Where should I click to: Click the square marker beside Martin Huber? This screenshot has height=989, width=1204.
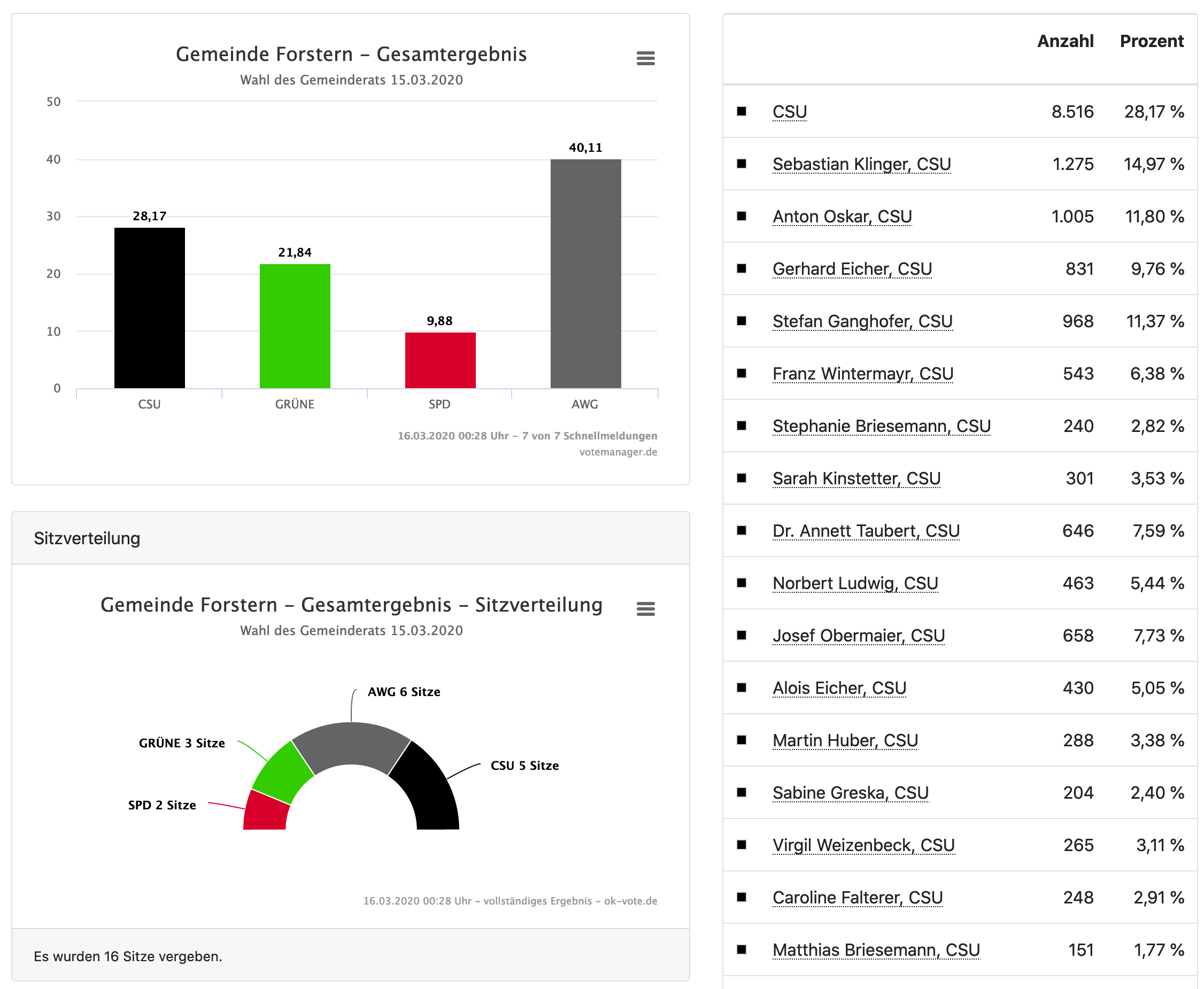pos(742,740)
